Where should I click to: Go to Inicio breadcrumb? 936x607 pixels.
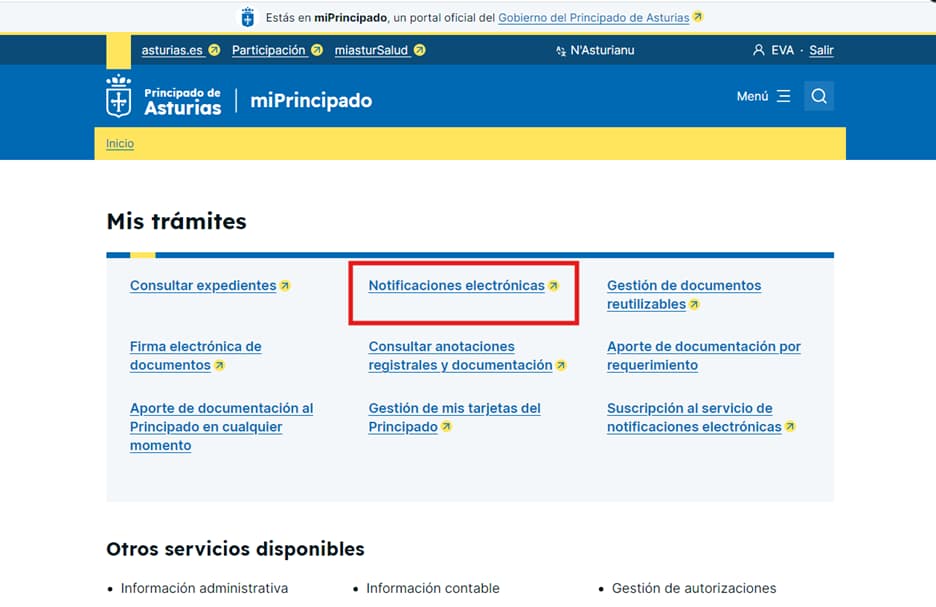coord(120,144)
